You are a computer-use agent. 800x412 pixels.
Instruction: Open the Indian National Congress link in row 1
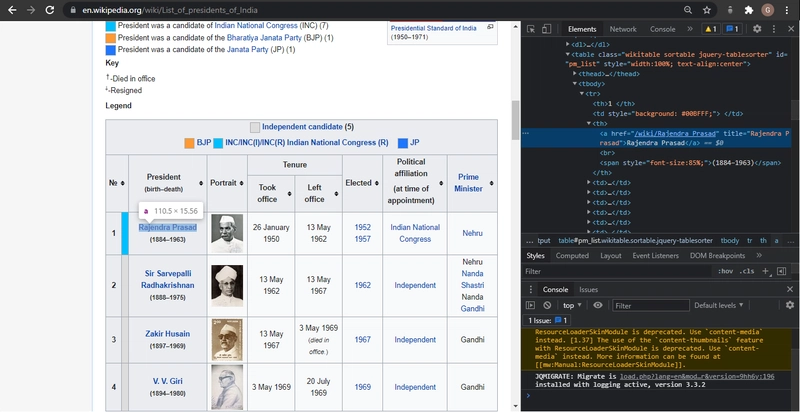pyautogui.click(x=415, y=233)
